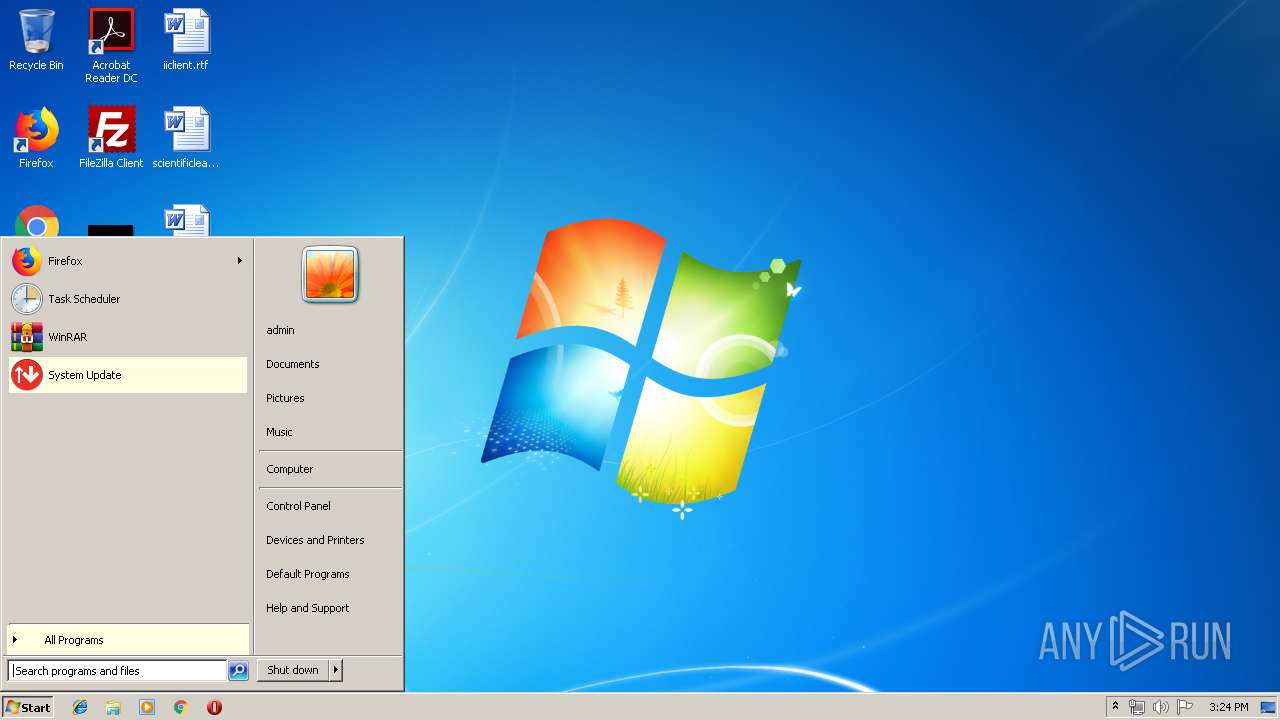Expand Firefox jump list arrow
The height and width of the screenshot is (720, 1280).
point(239,261)
